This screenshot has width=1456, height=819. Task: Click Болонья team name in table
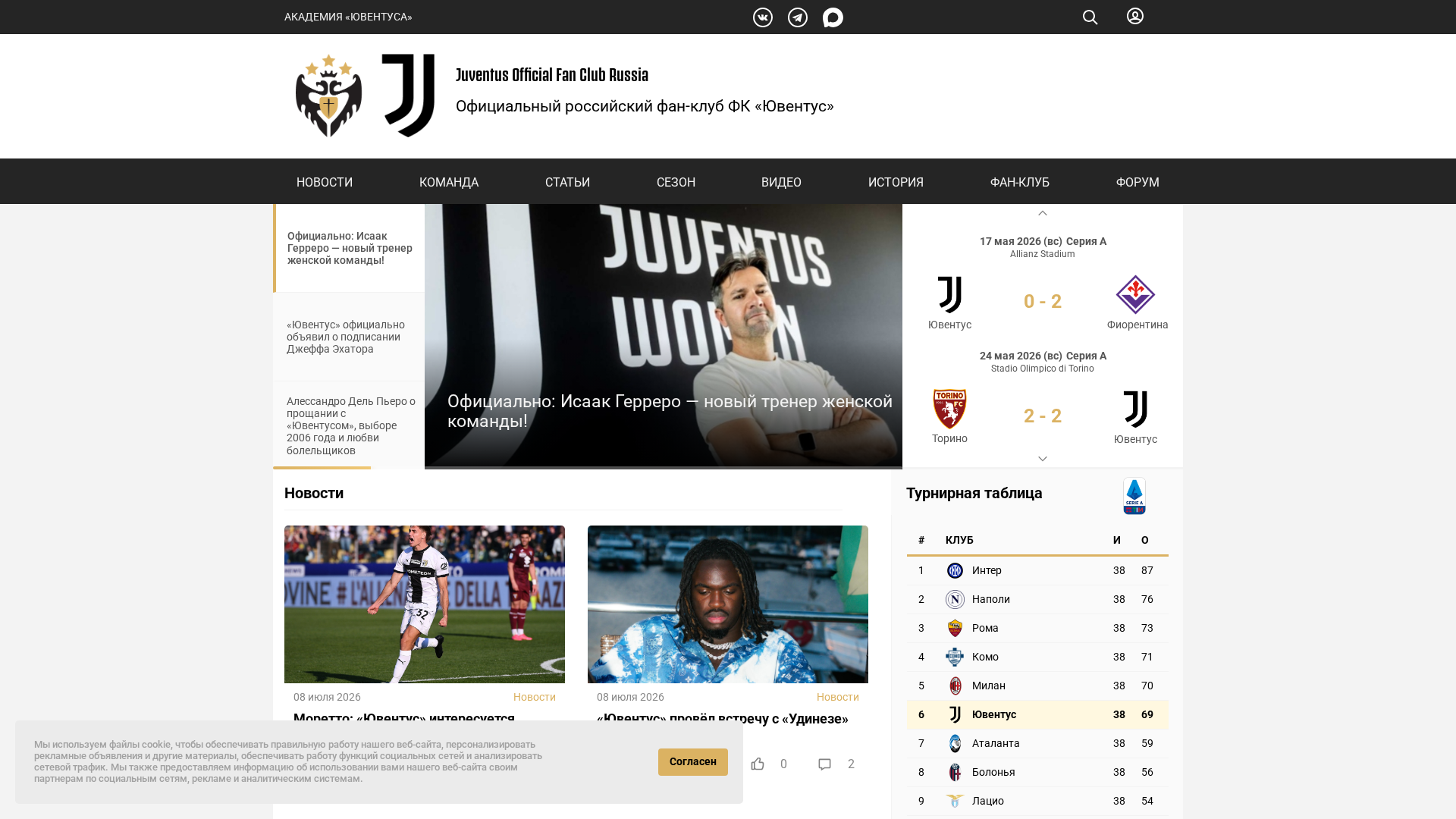pyautogui.click(x=993, y=772)
